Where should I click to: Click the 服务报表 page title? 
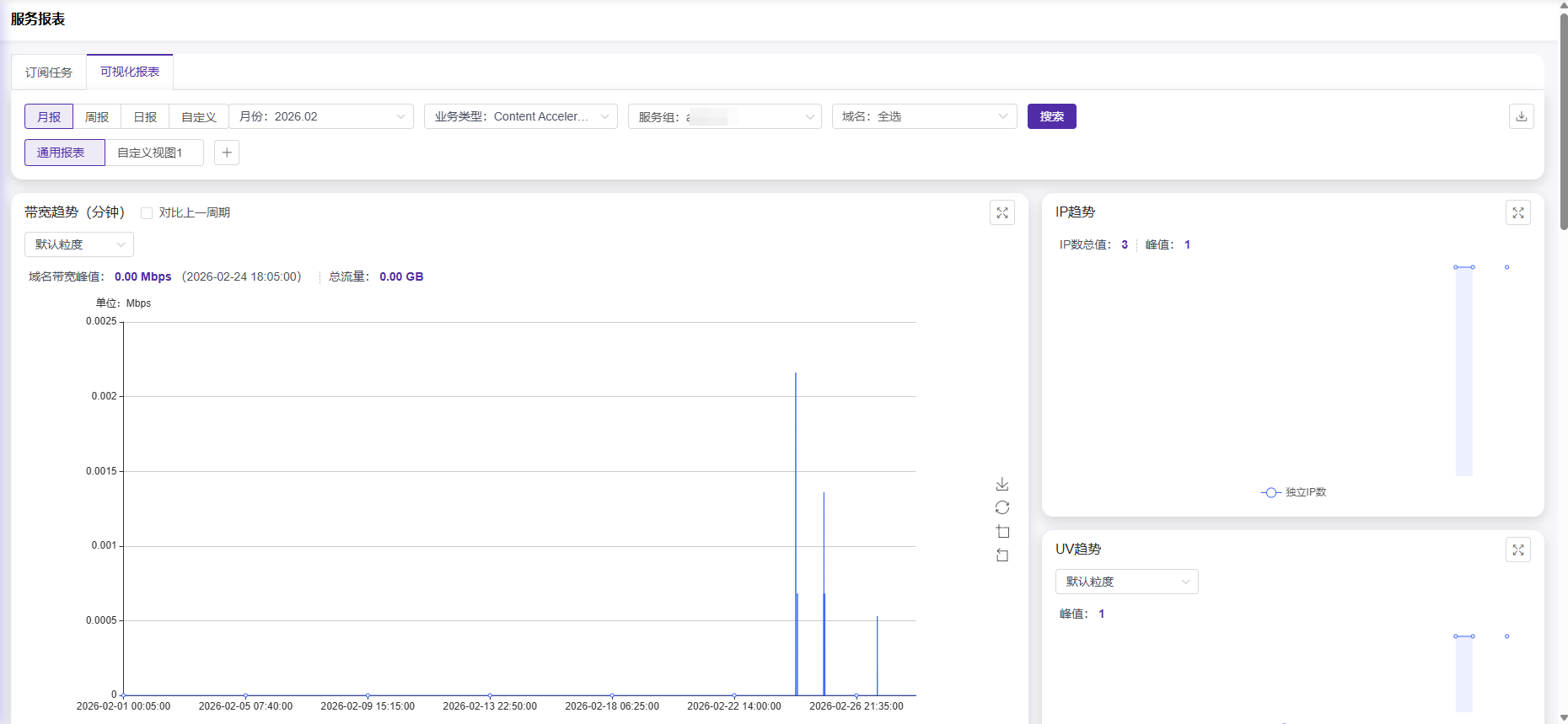point(38,19)
